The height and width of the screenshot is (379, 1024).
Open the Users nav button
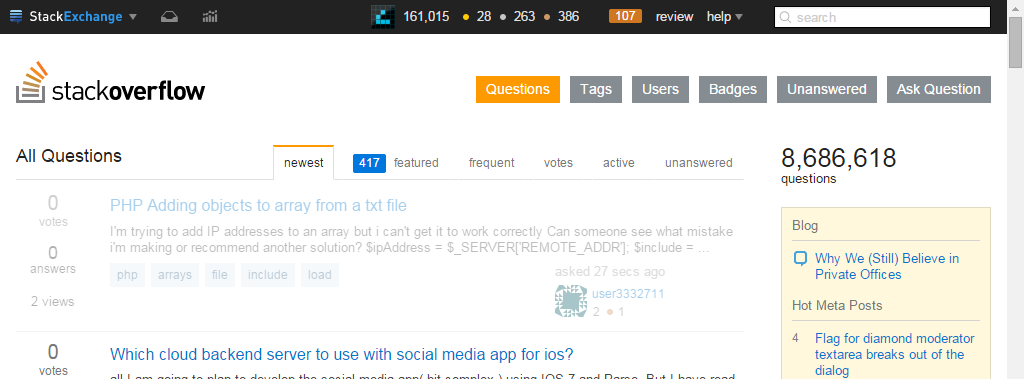tap(660, 90)
